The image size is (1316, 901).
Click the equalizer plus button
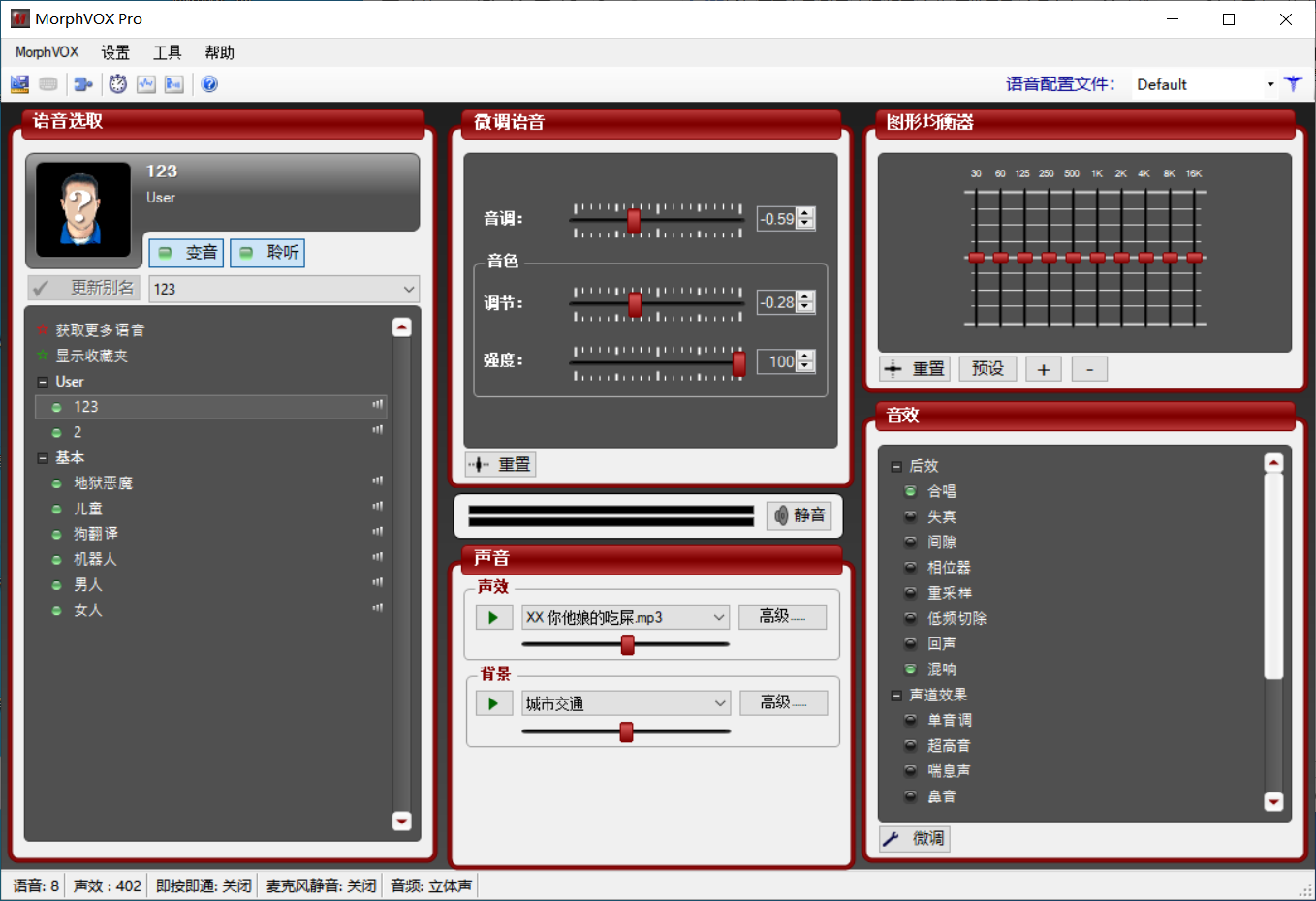click(1044, 369)
